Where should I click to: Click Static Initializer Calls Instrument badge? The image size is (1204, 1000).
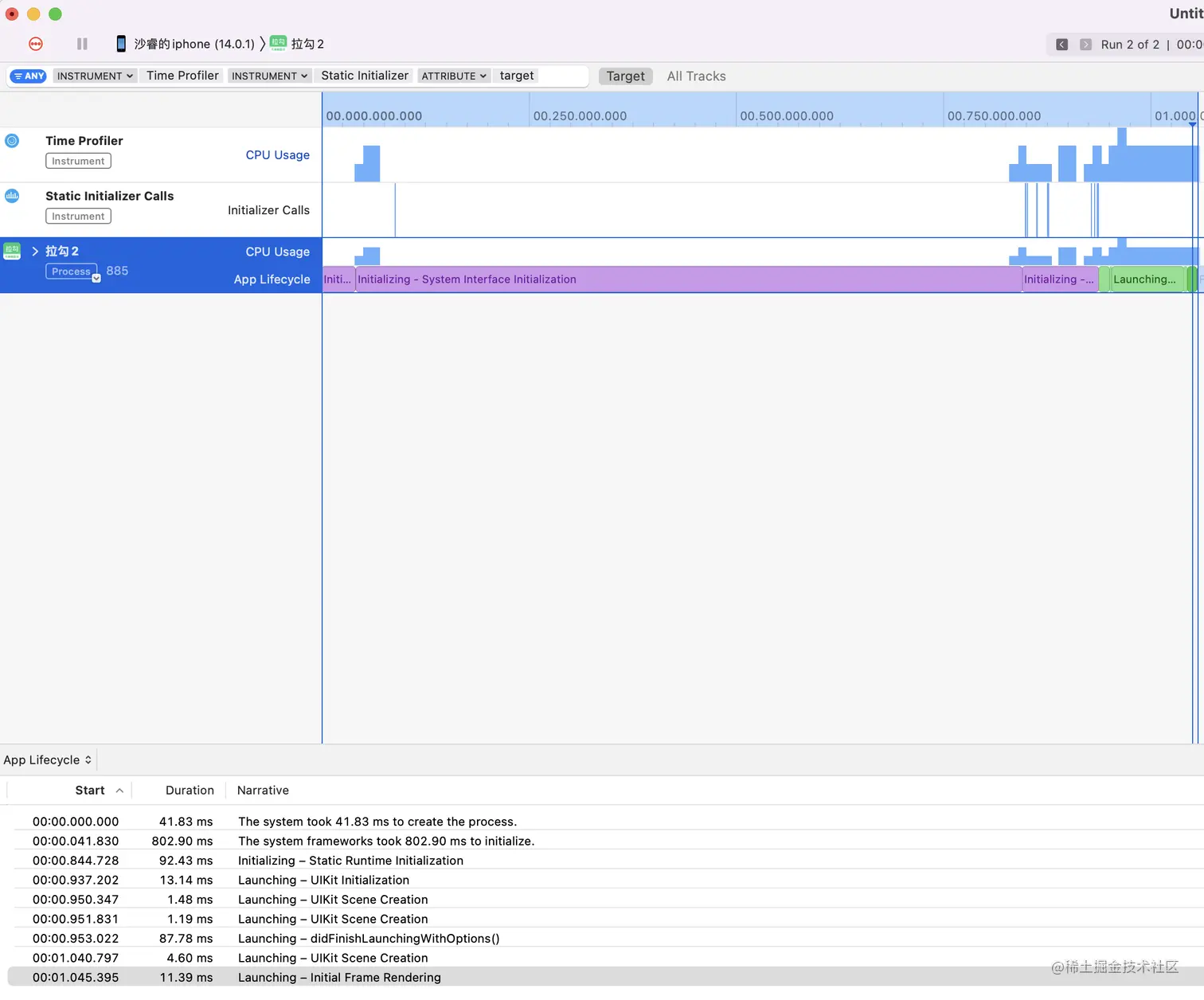78,216
